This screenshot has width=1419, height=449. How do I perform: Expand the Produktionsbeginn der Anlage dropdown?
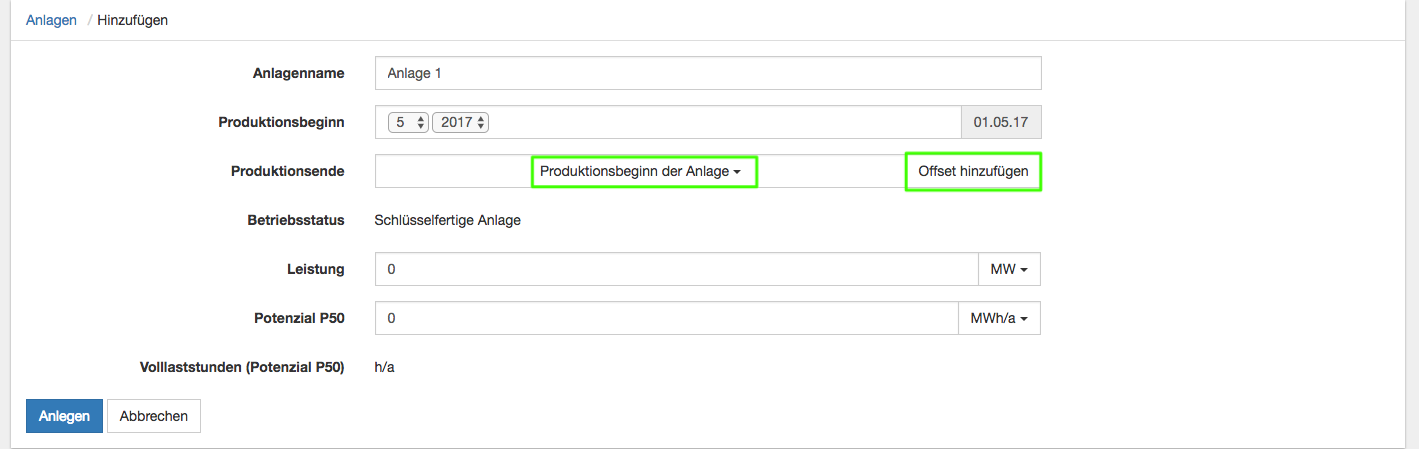pyautogui.click(x=643, y=171)
